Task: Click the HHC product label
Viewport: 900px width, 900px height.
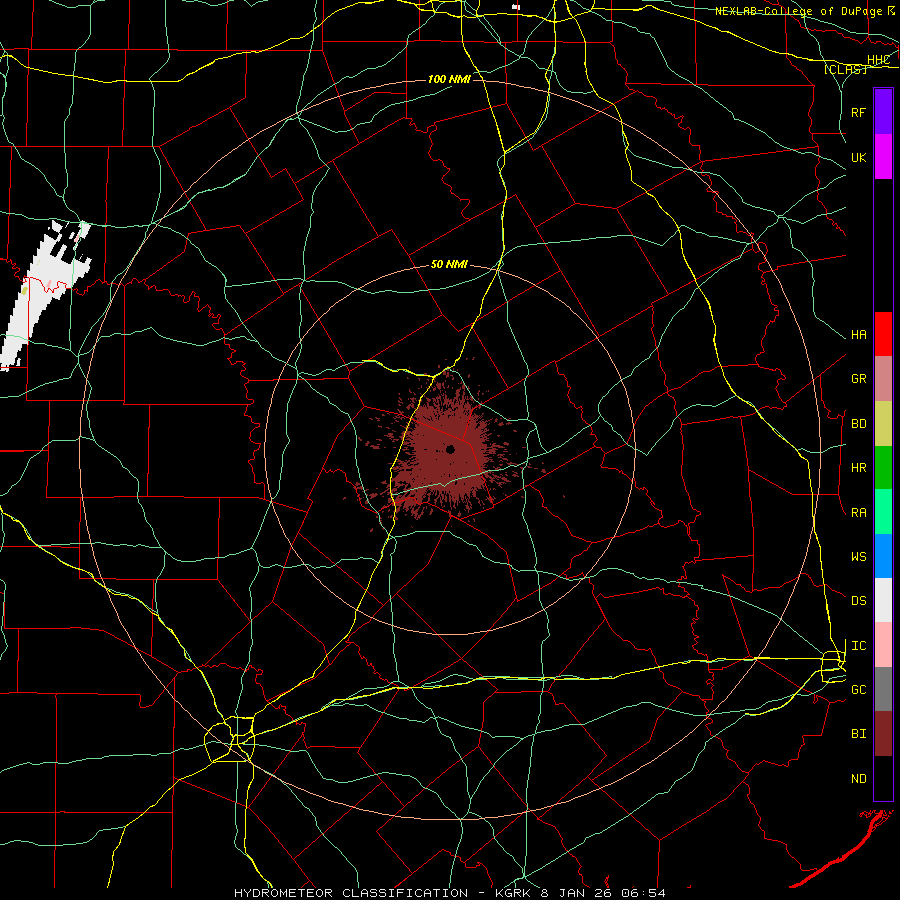Action: click(878, 60)
